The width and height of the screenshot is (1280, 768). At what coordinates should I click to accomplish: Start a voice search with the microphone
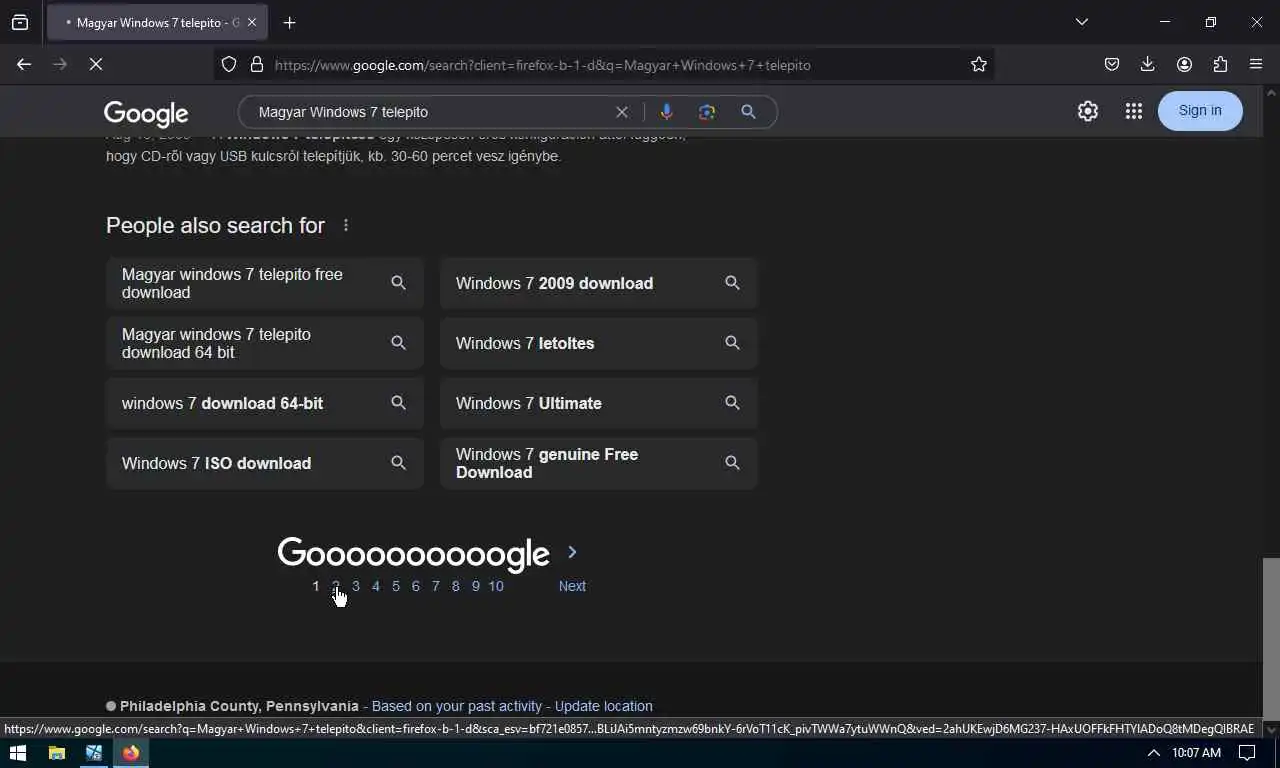(667, 112)
